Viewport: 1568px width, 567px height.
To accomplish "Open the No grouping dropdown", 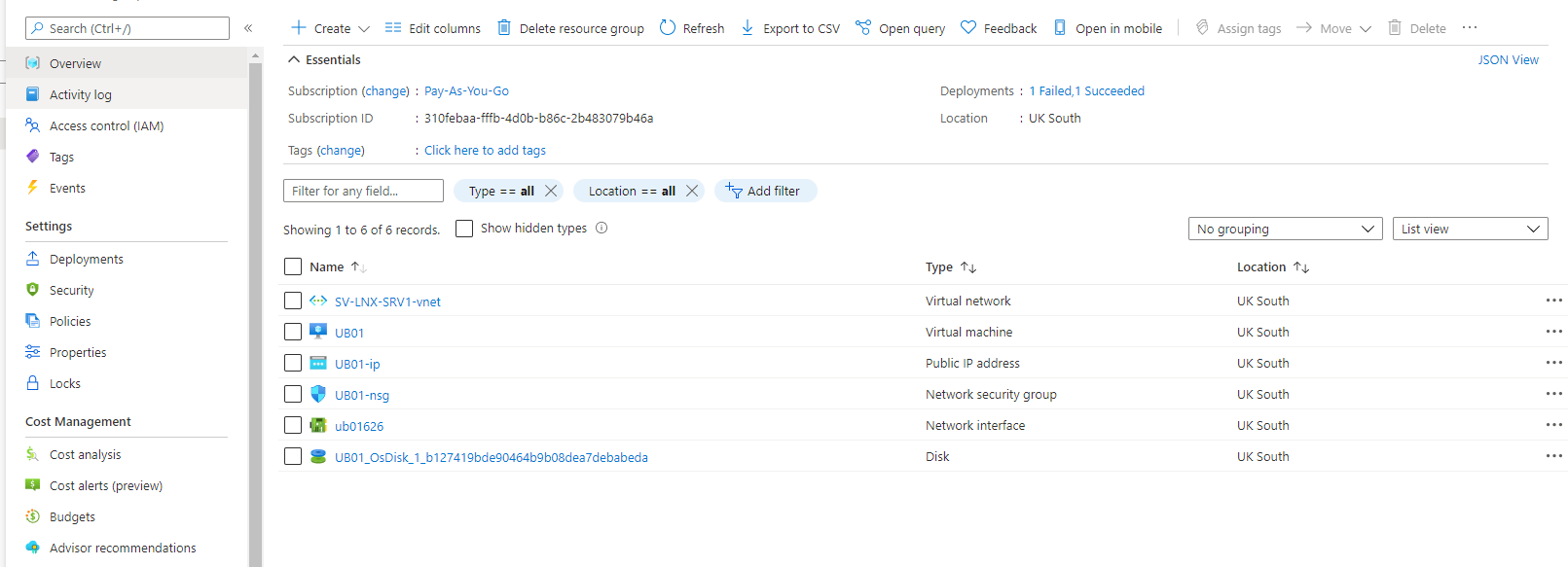I will tap(1285, 229).
